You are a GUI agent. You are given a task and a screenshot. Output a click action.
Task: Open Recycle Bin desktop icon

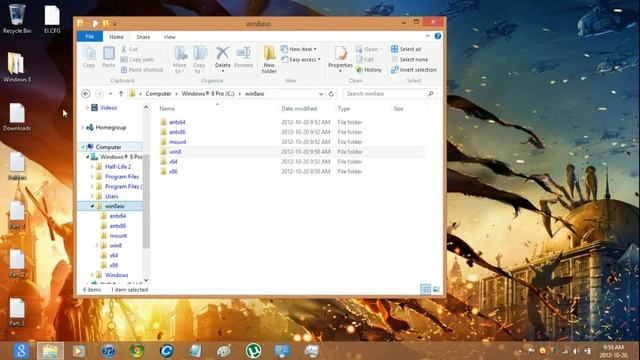coord(17,19)
